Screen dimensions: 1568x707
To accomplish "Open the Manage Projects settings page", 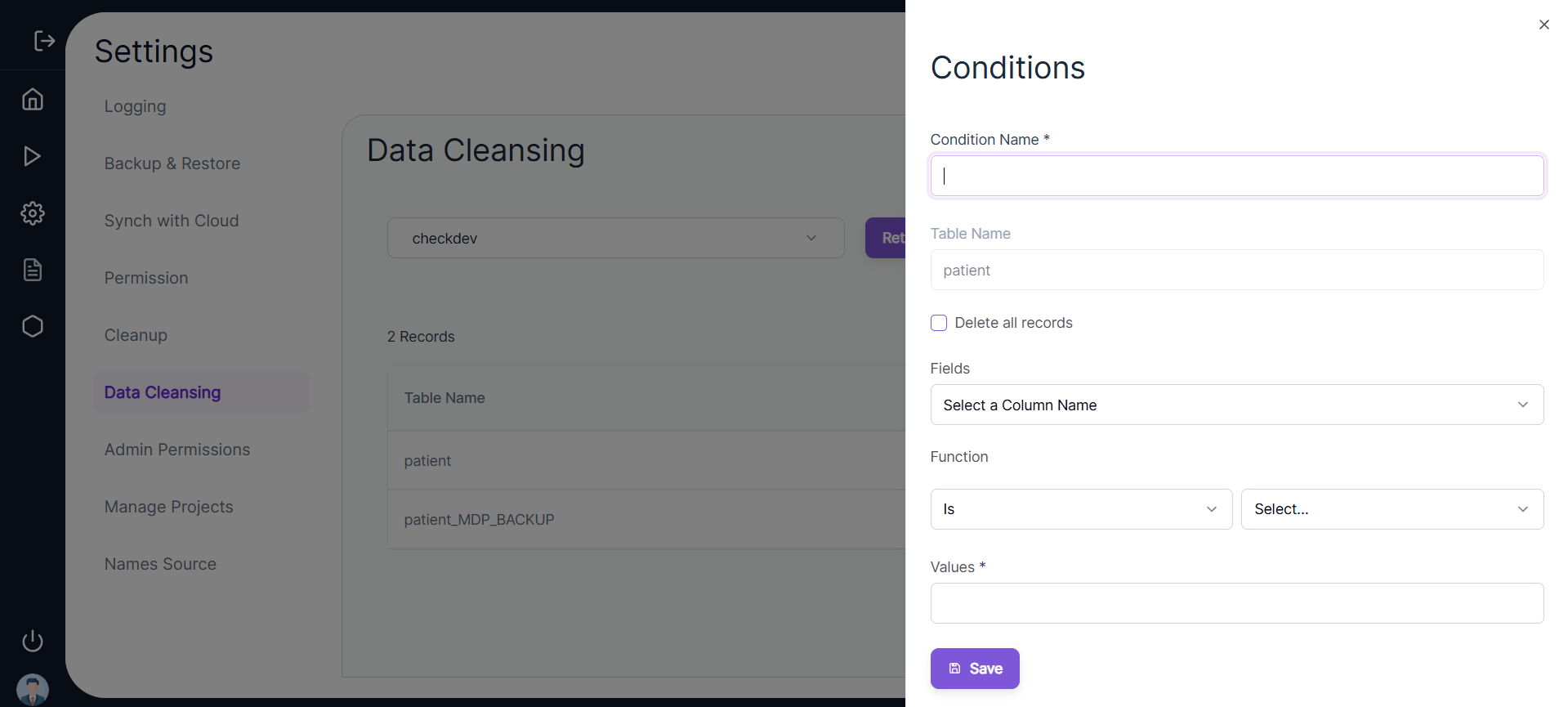I will point(168,507).
